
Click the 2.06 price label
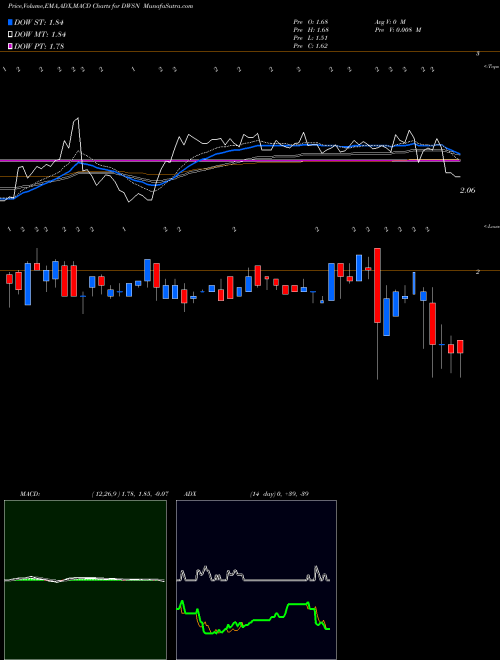pyautogui.click(x=468, y=191)
